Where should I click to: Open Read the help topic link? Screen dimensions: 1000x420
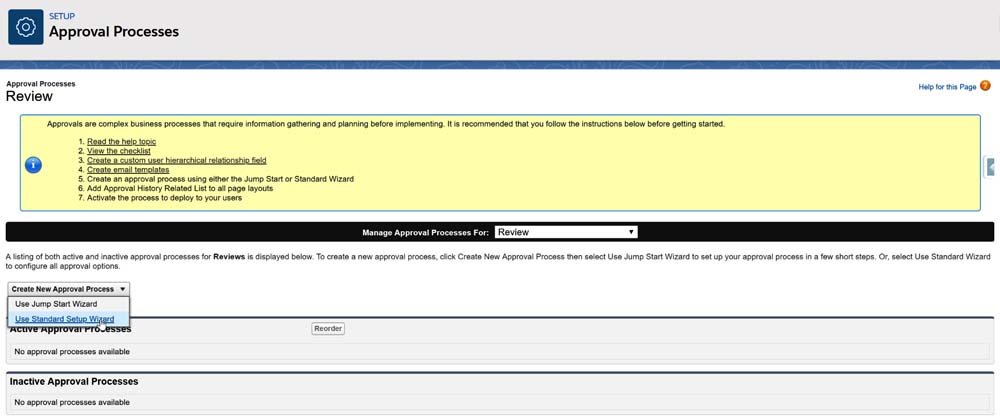[122, 141]
